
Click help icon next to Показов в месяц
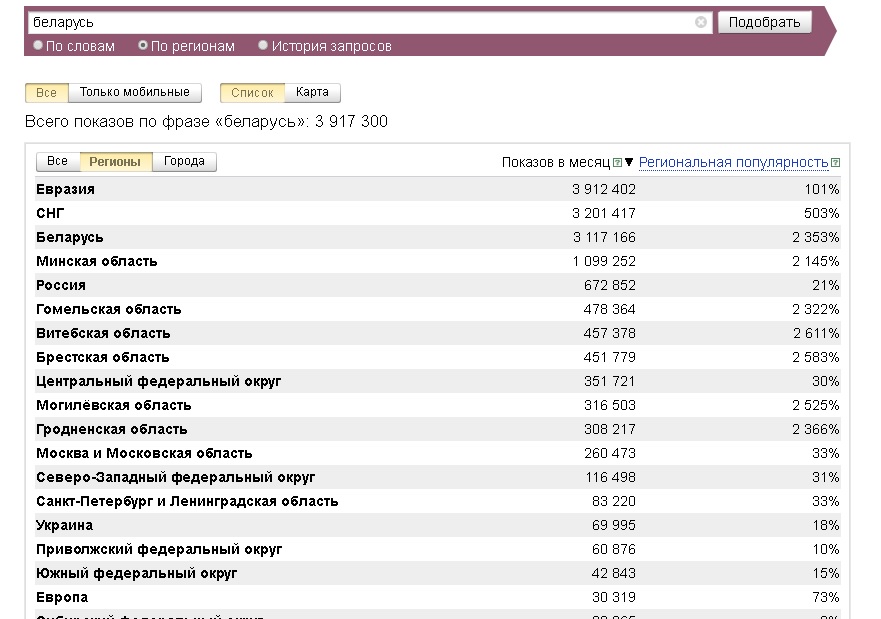(x=617, y=163)
